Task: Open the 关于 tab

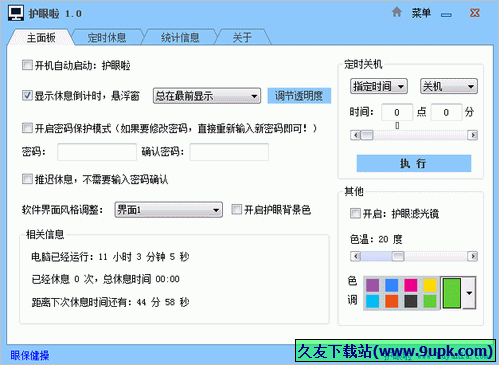Action: (x=242, y=37)
